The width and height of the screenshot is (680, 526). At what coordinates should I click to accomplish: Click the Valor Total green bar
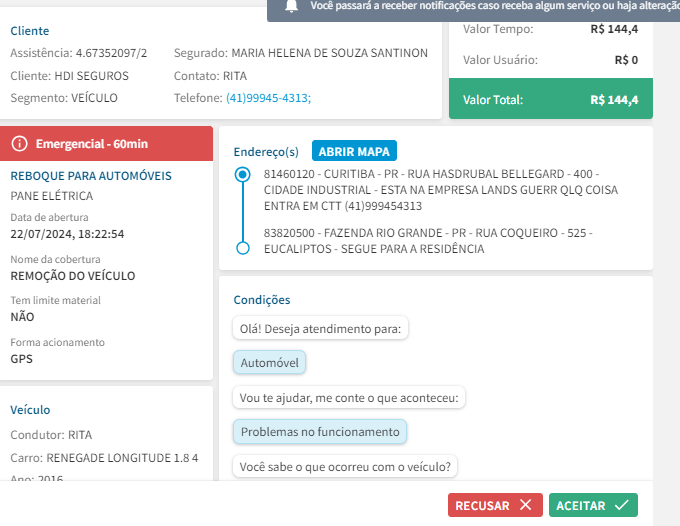point(550,99)
